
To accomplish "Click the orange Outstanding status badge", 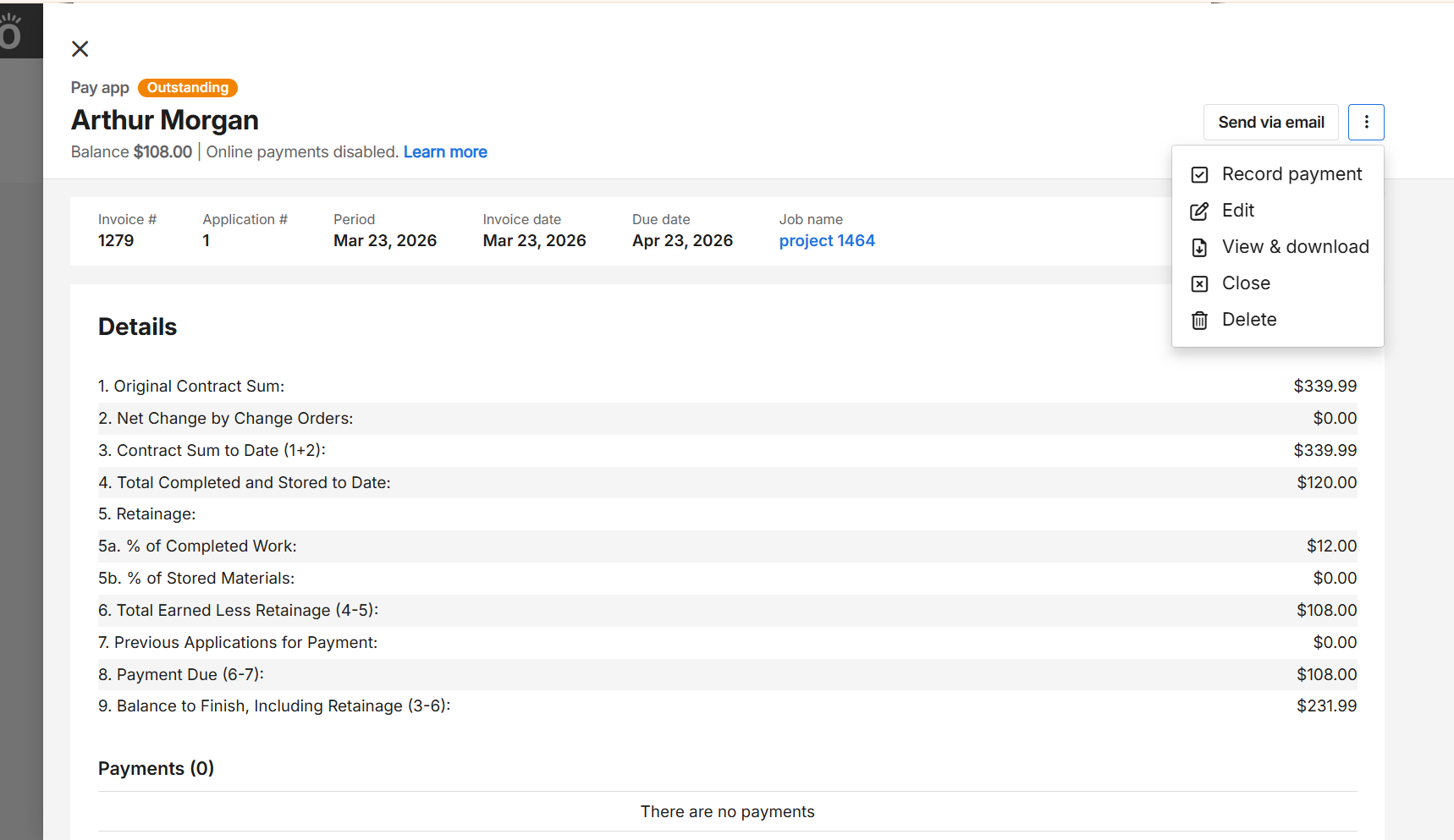I will coord(188,88).
